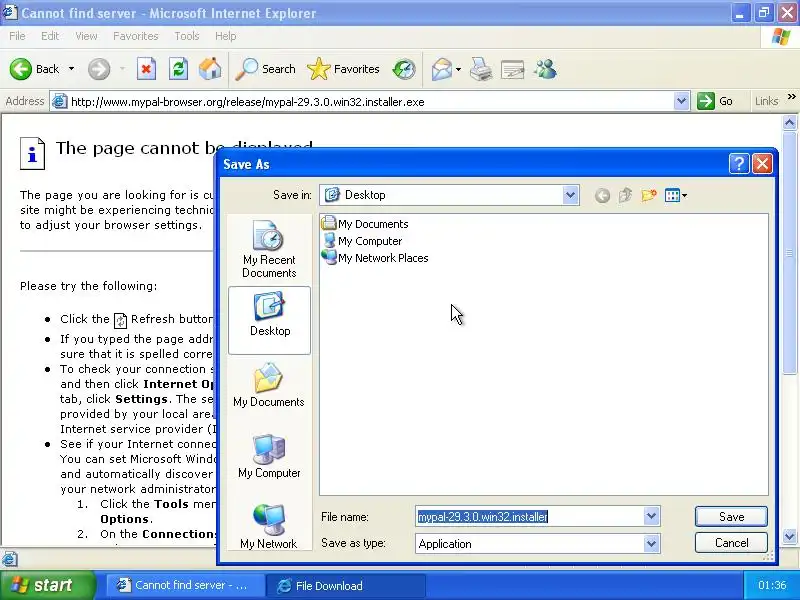Select Desktop in the places bar
The image size is (800, 600).
[269, 320]
